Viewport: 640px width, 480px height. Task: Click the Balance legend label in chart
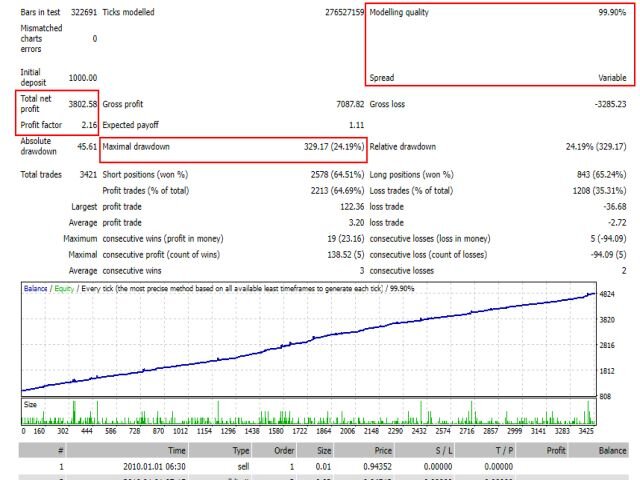(36, 289)
